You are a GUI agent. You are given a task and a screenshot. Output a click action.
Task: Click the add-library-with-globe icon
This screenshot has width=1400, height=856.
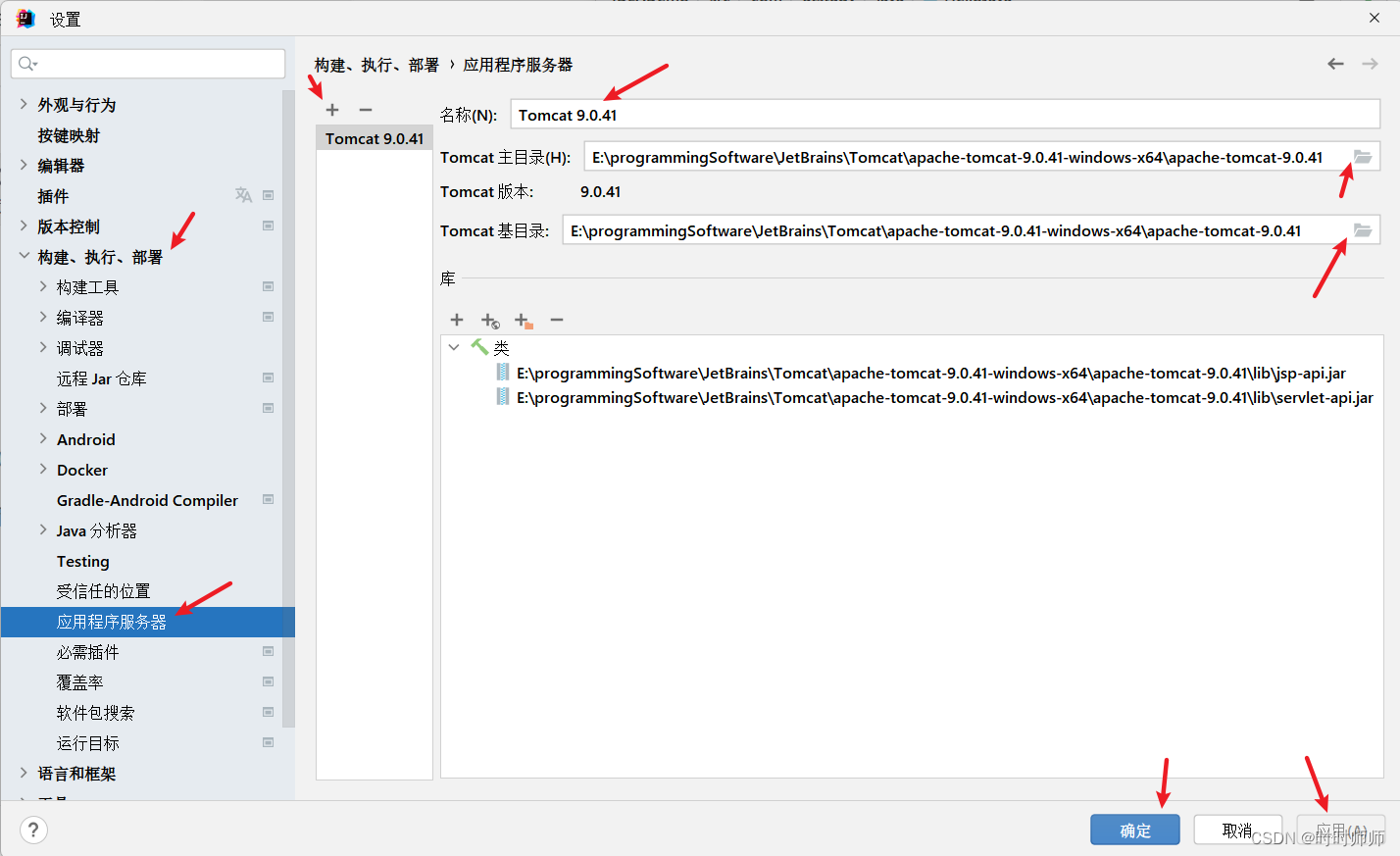[x=490, y=320]
